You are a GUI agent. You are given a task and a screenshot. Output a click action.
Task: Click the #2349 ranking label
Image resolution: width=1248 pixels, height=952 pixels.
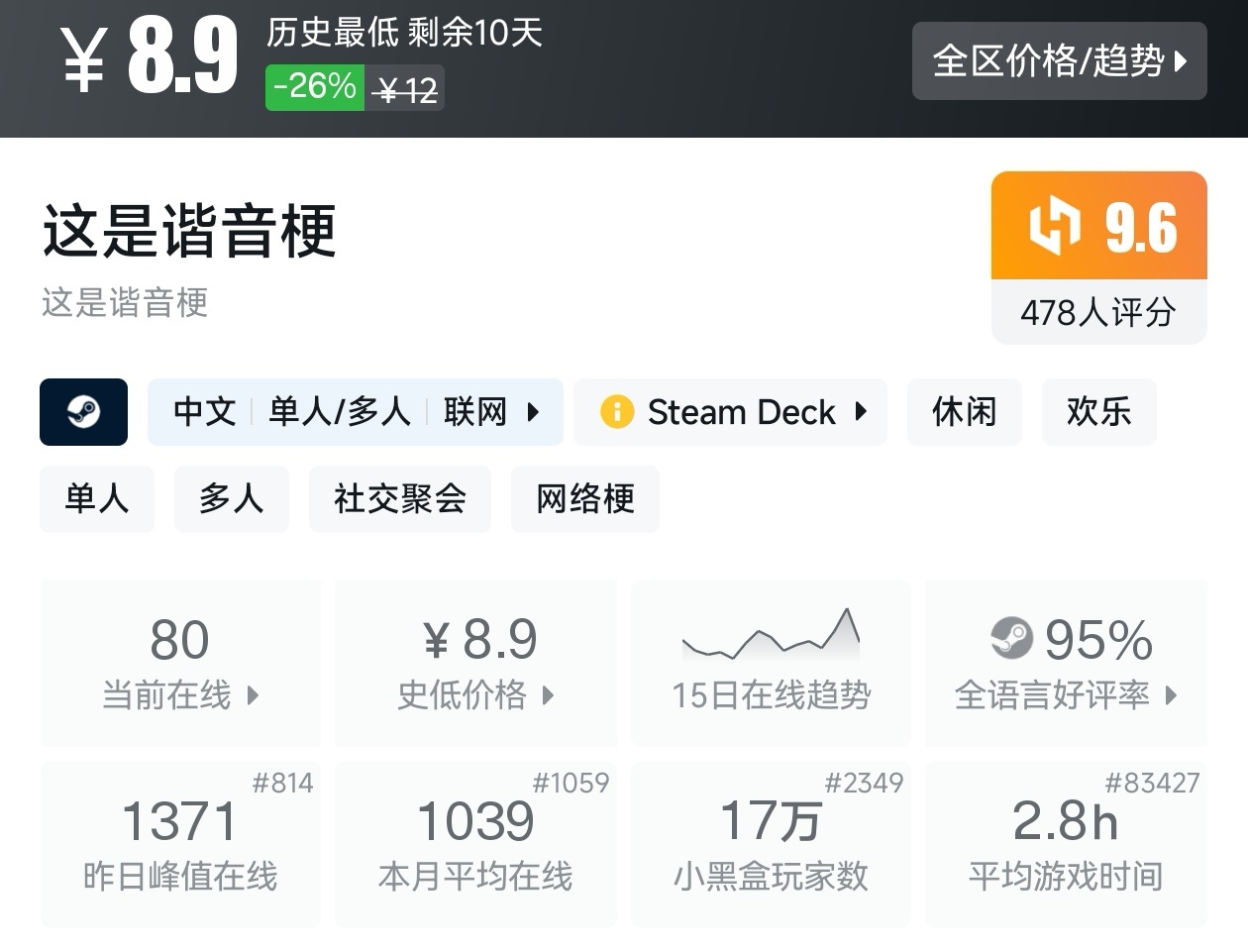coord(864,783)
